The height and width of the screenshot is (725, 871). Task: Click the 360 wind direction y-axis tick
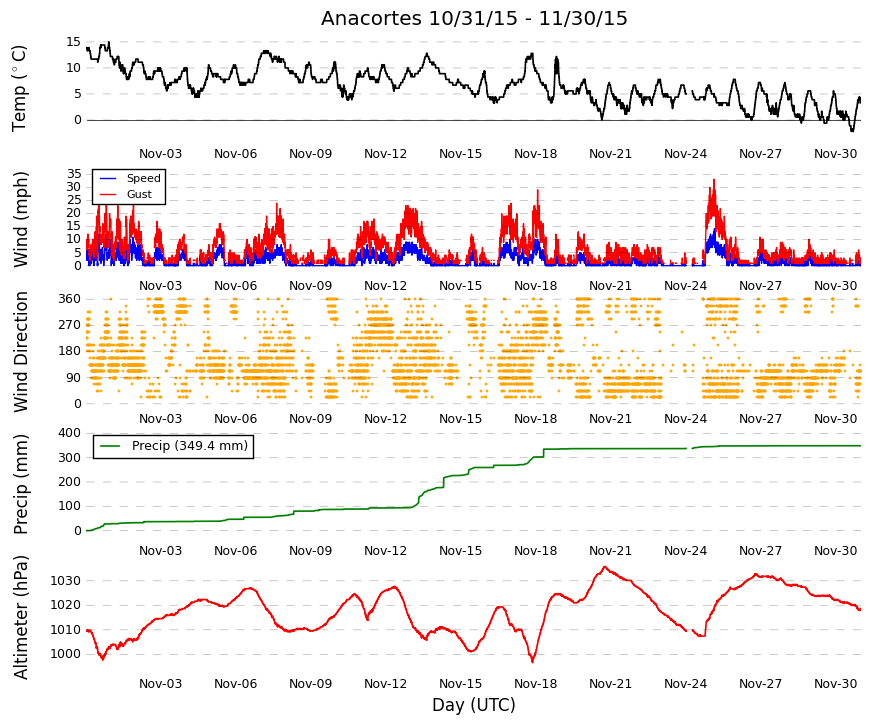(x=69, y=299)
